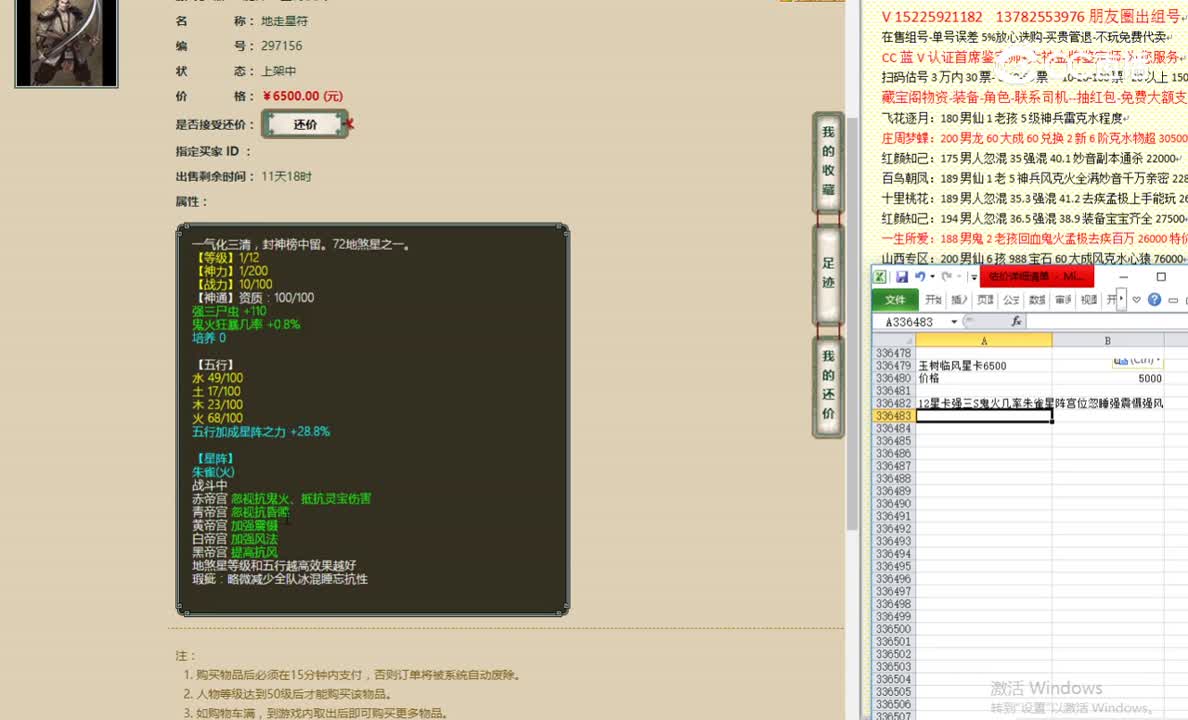Image resolution: width=1188 pixels, height=720 pixels.
Task: Open the 文件 File tab
Action: [895, 299]
